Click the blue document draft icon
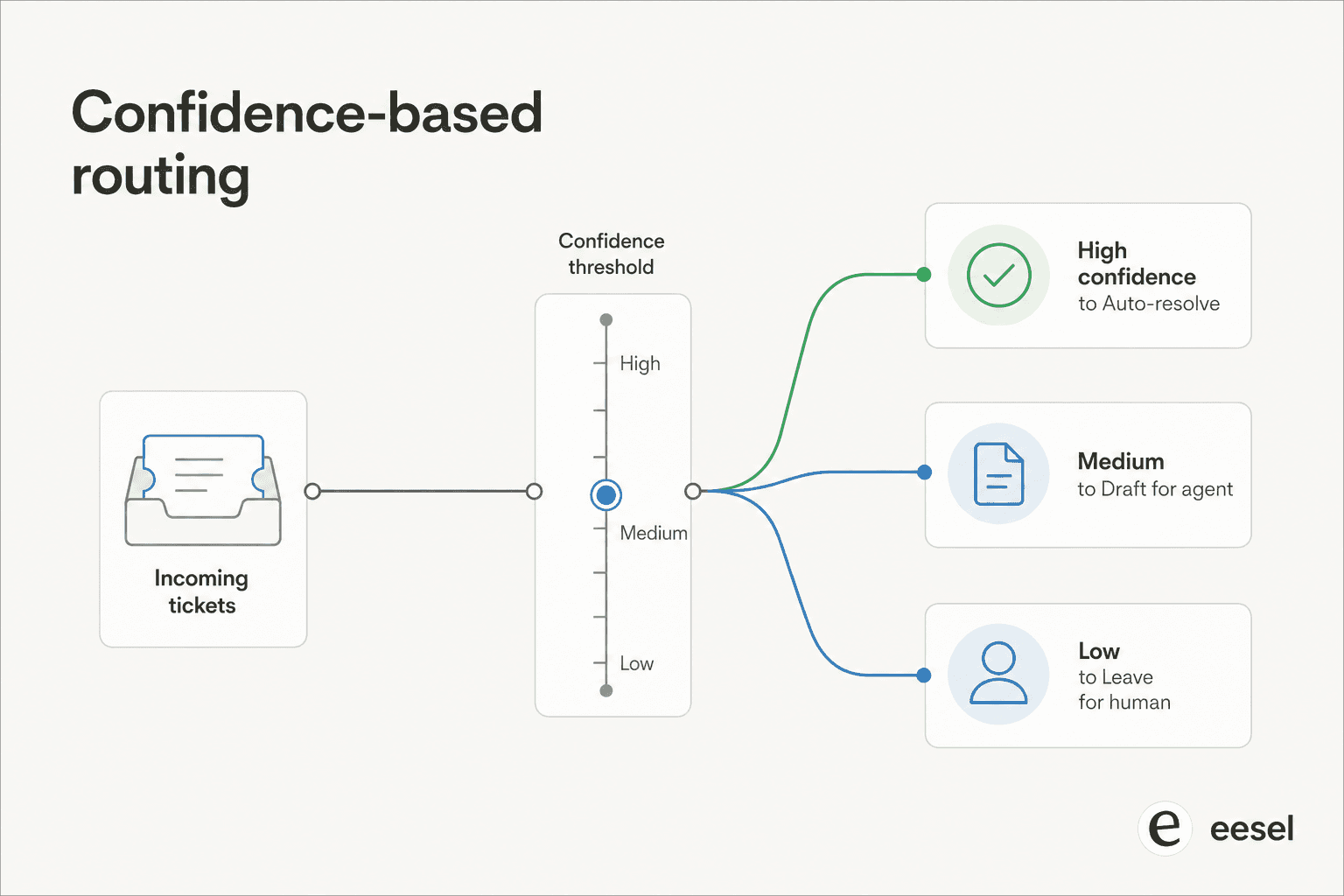 click(998, 474)
